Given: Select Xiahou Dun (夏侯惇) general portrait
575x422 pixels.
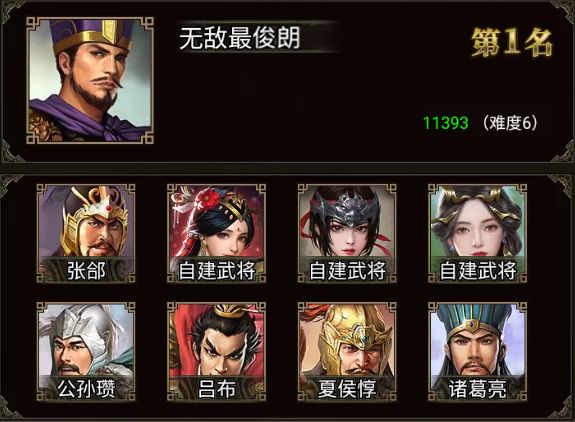Looking at the screenshot, I should (x=347, y=352).
